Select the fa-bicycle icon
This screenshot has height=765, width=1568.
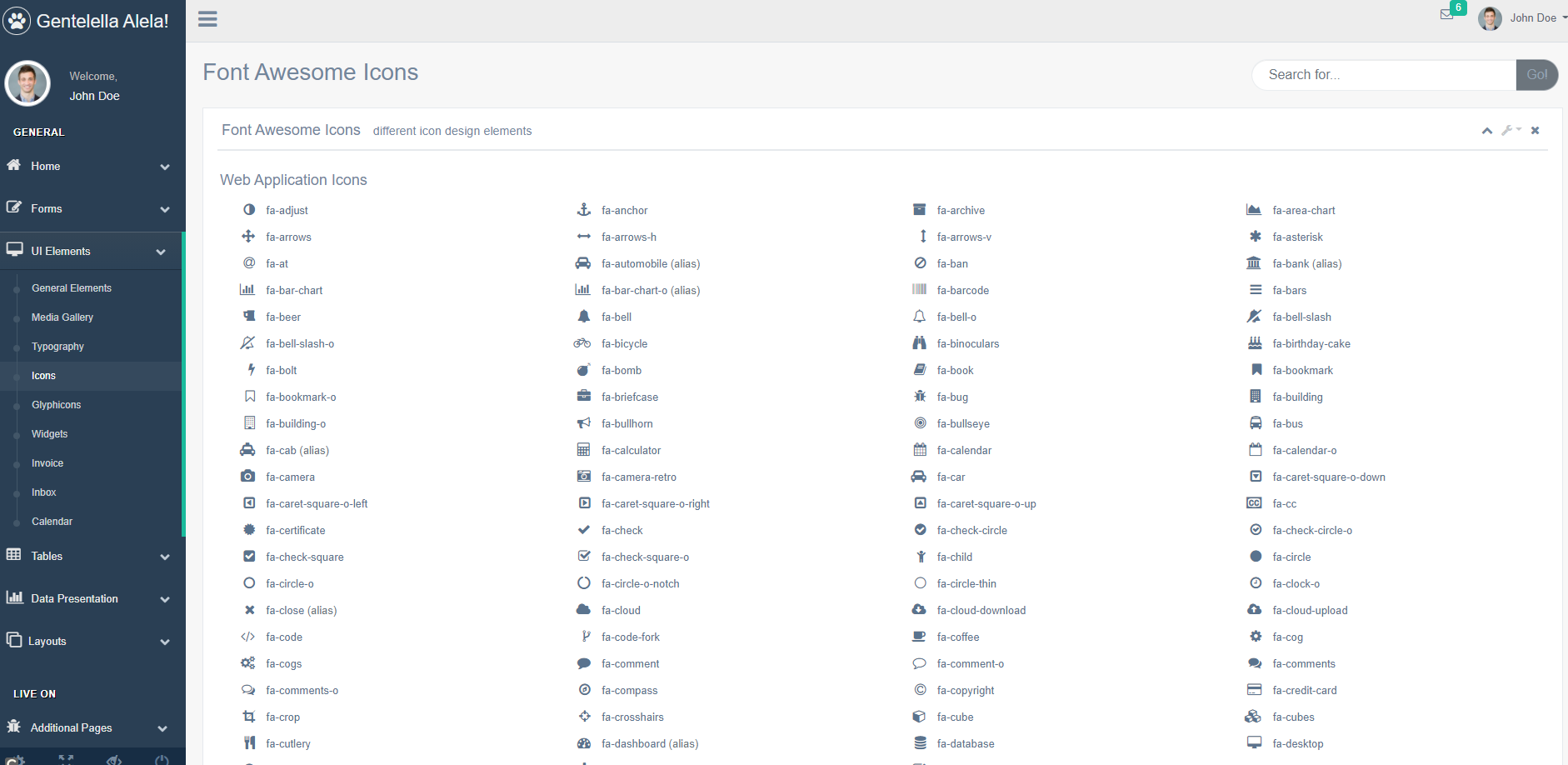pos(582,343)
